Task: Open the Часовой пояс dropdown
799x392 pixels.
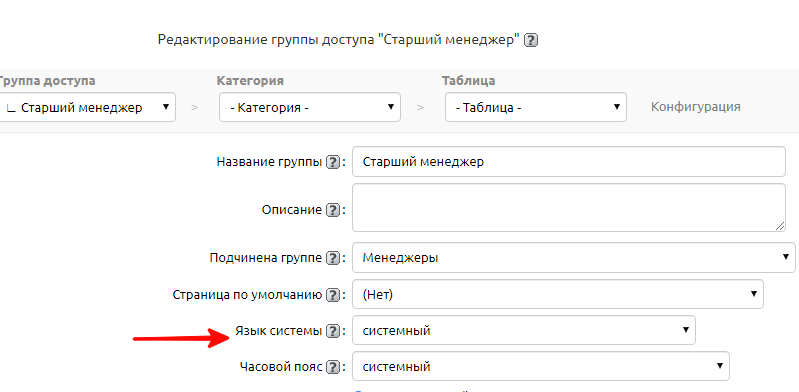Action: point(541,366)
